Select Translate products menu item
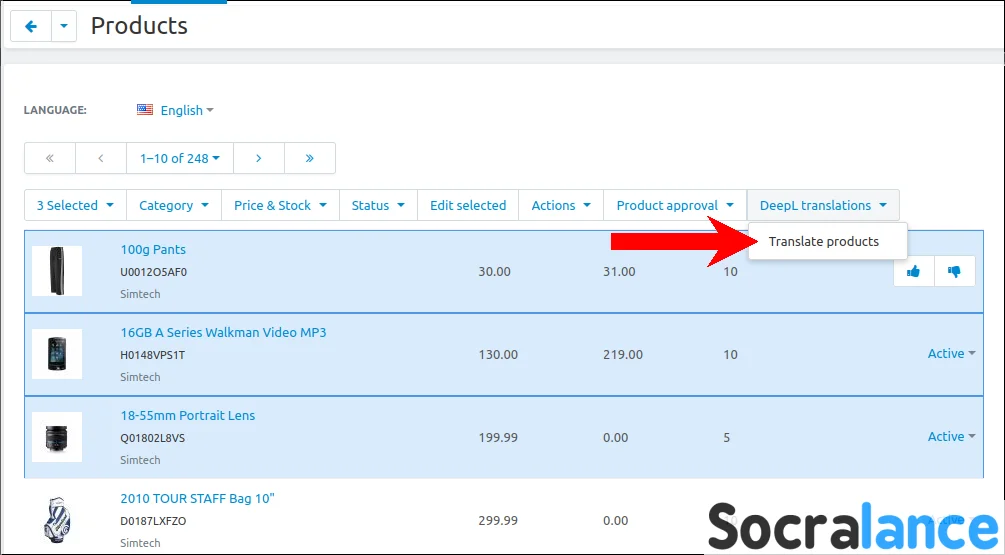This screenshot has width=1005, height=555. [824, 241]
